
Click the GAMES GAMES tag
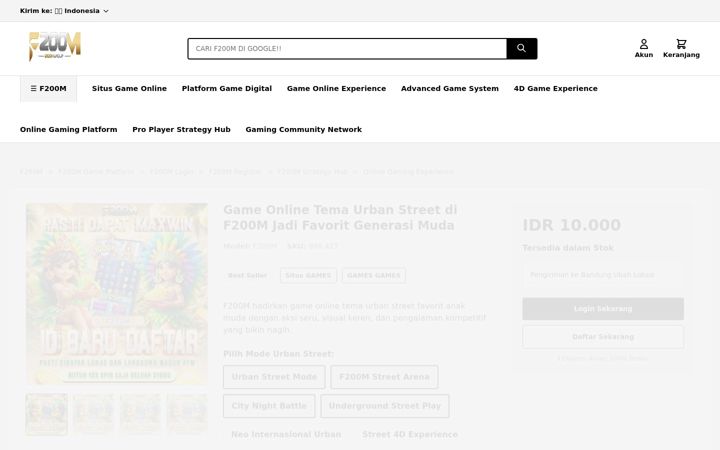(x=374, y=276)
